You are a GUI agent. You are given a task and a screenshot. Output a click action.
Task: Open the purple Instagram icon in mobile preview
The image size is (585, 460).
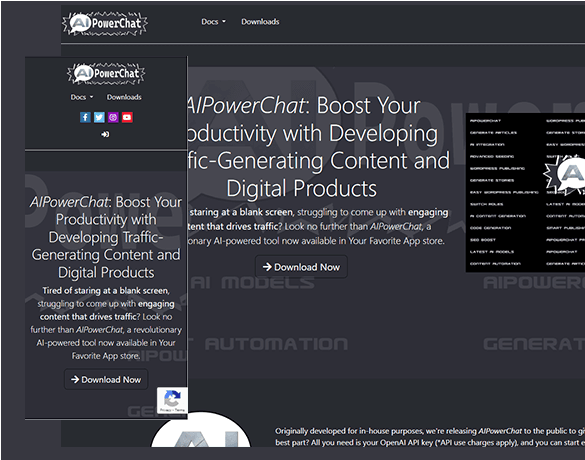point(113,118)
